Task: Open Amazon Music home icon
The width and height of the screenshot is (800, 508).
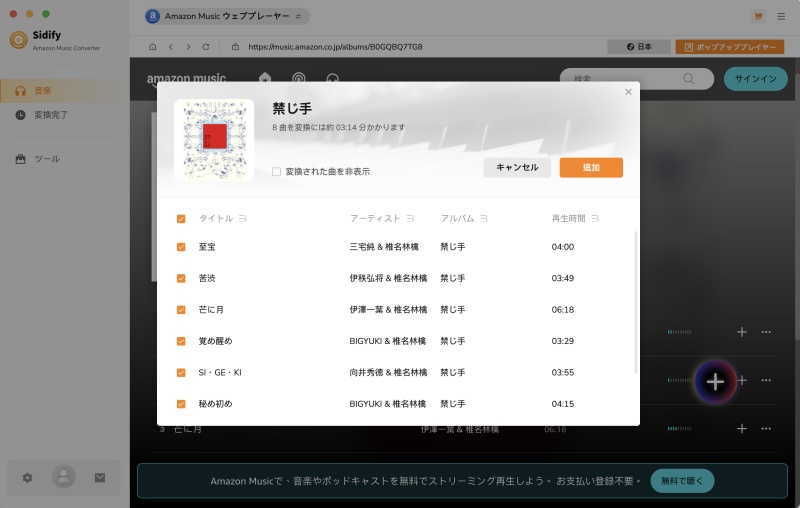Action: (265, 78)
